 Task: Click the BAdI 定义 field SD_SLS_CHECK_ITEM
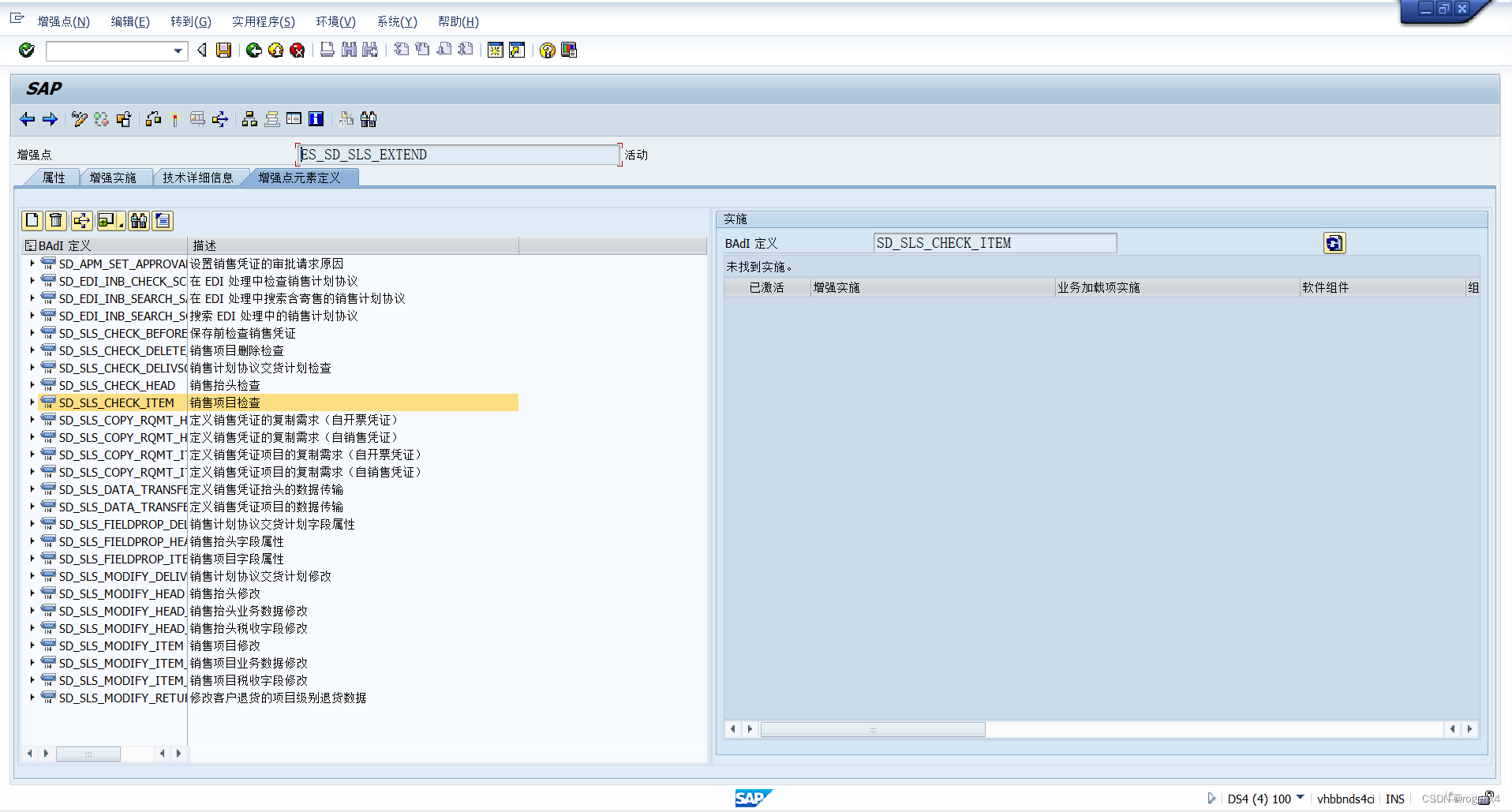click(995, 243)
